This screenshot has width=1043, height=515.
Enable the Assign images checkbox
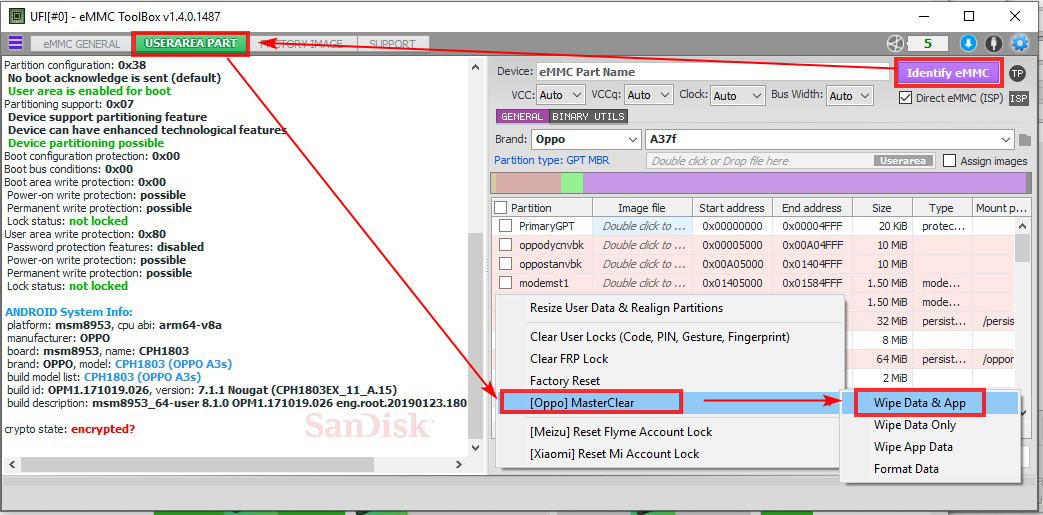point(949,161)
